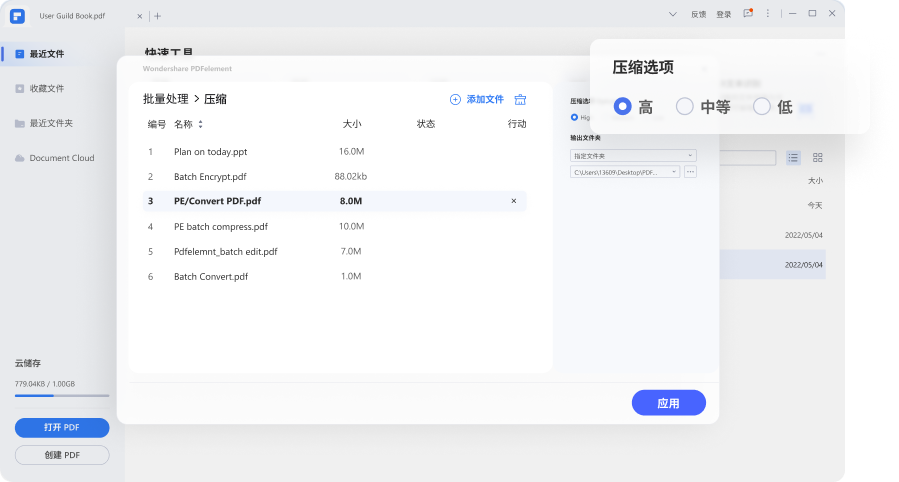Screen dimensions: 899x482
Task: Select the PE batch compress.pdf row
Action: (x=335, y=226)
